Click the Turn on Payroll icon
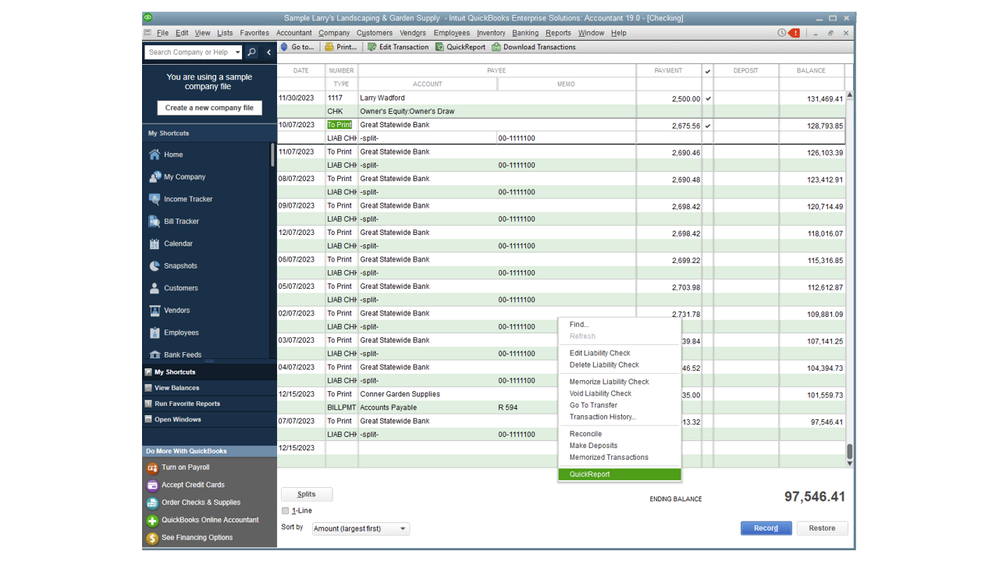 pos(152,468)
